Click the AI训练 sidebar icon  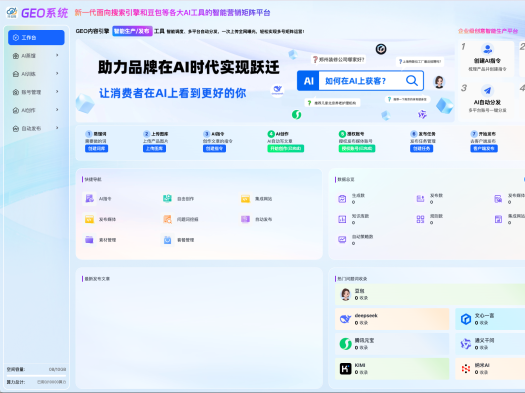click(x=16, y=74)
